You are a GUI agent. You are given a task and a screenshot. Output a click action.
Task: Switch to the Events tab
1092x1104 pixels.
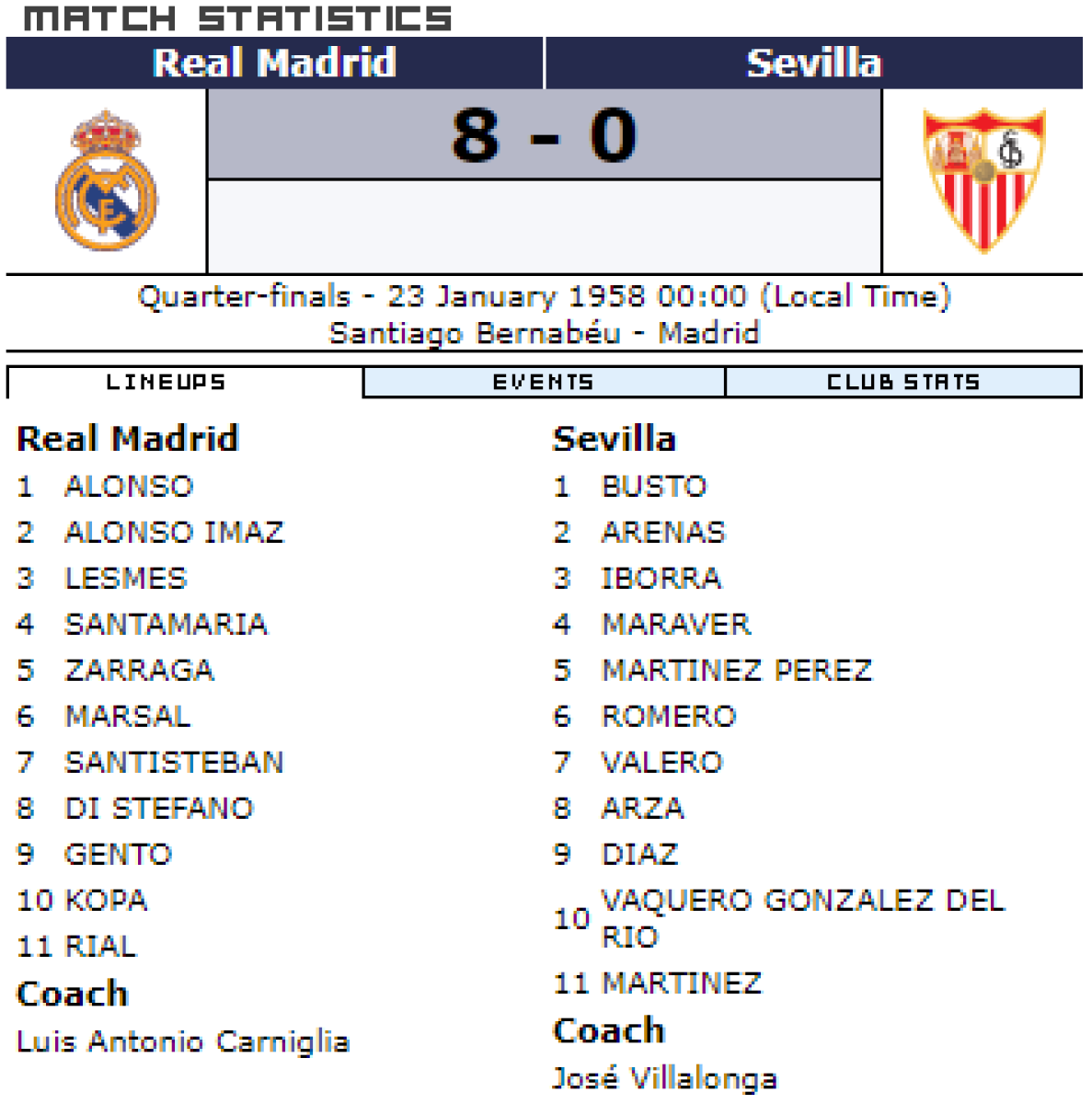[x=544, y=383]
